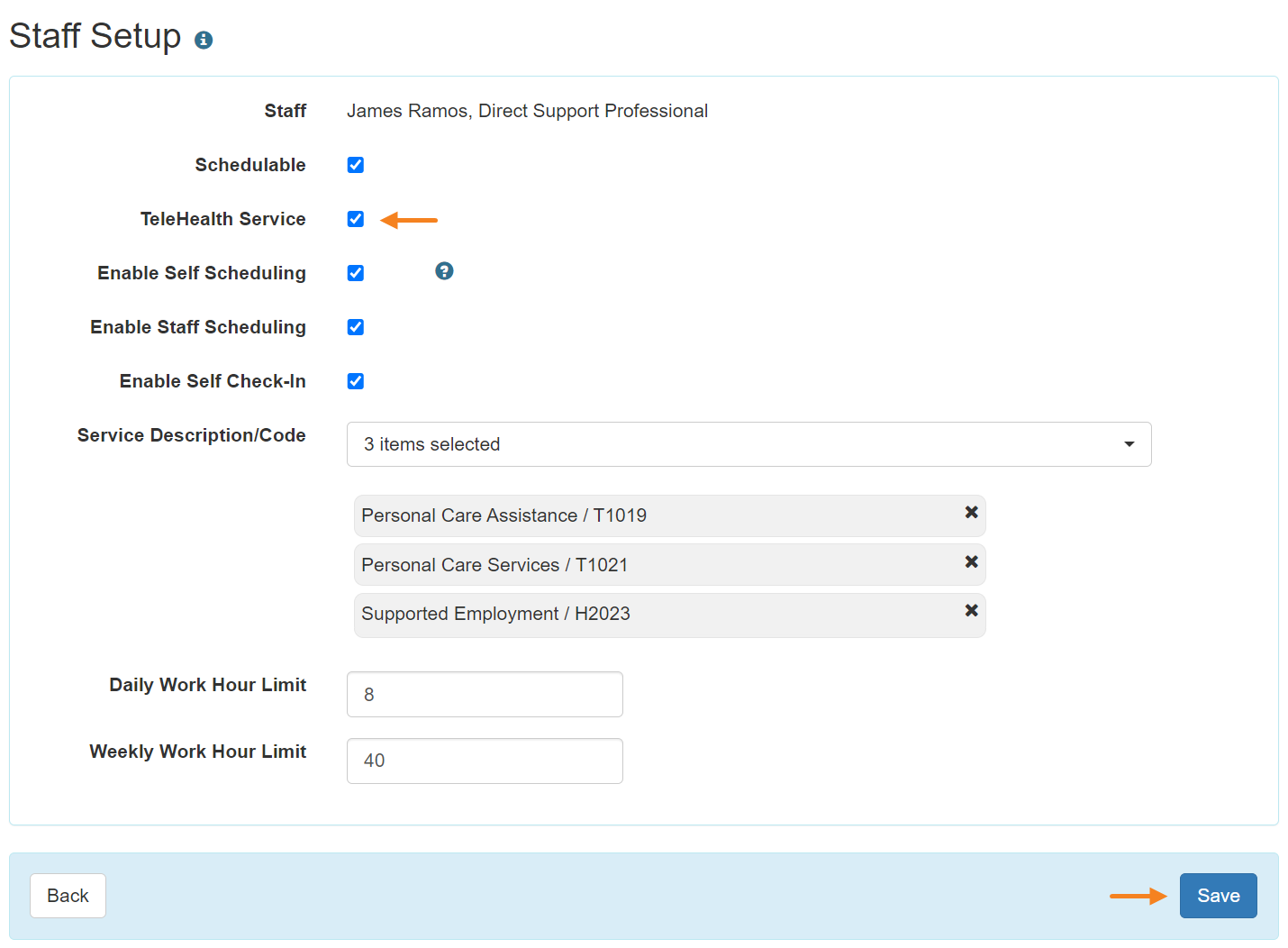The height and width of the screenshot is (948, 1288).
Task: Disable the TeleHealth Service option
Action: (355, 218)
